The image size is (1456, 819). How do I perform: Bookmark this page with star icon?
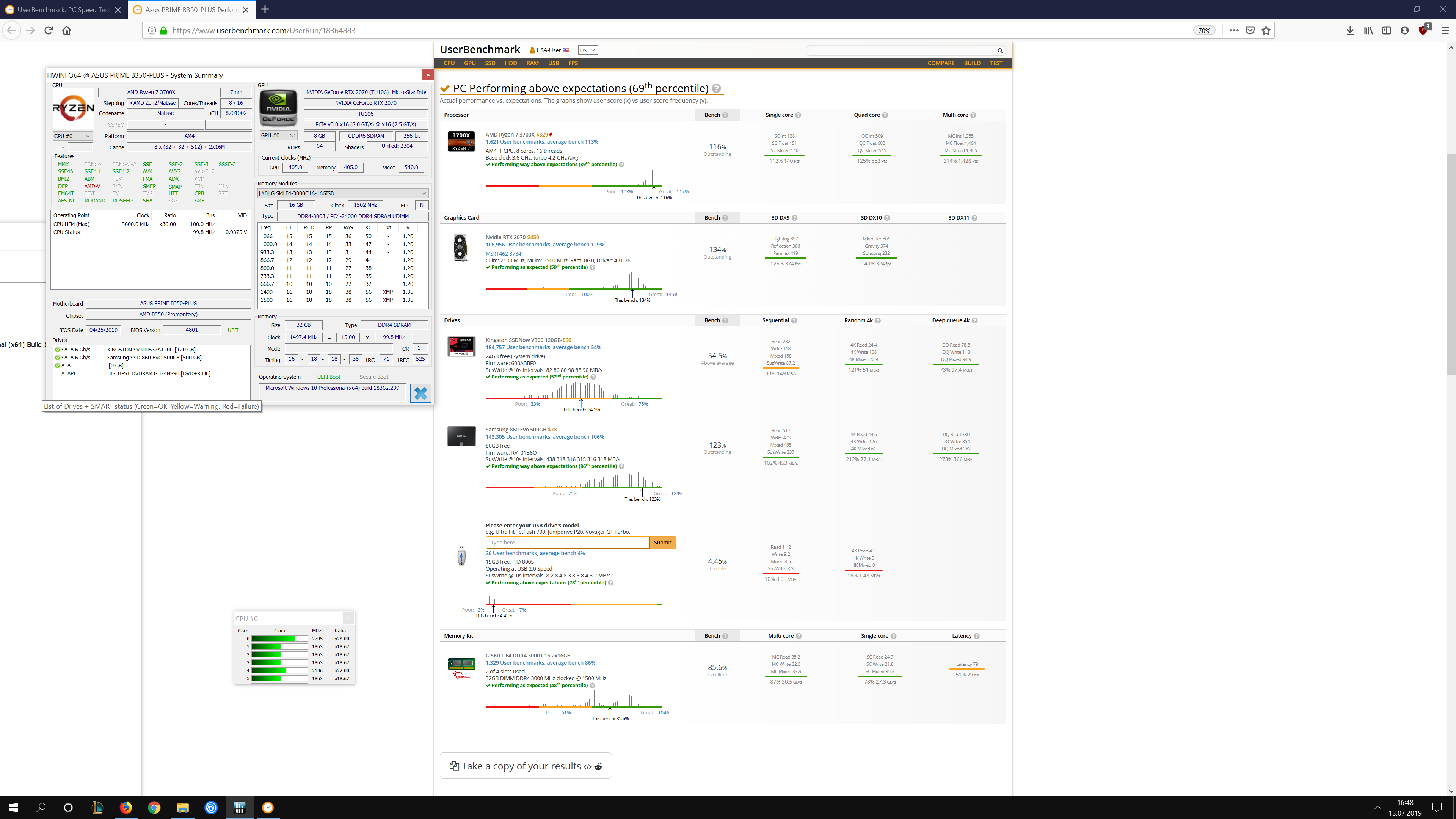tap(1266, 30)
